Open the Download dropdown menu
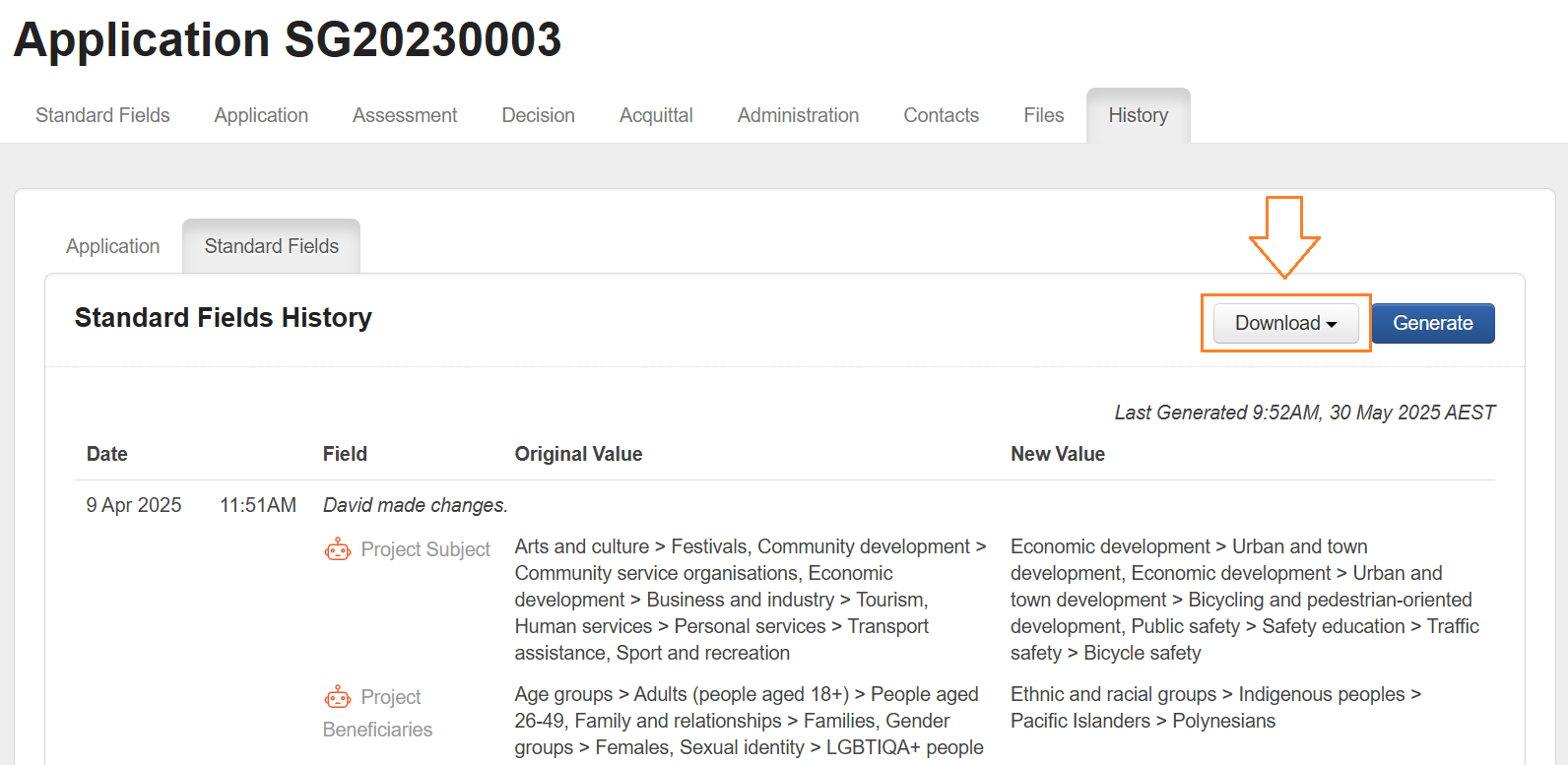1568x765 pixels. coord(1285,323)
